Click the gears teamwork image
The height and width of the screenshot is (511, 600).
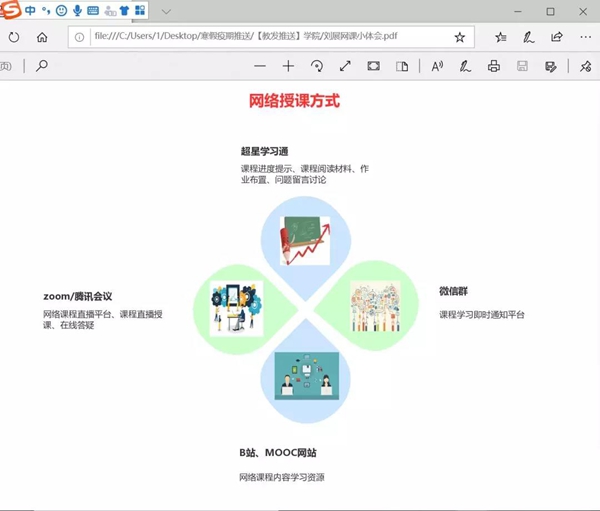click(x=236, y=309)
